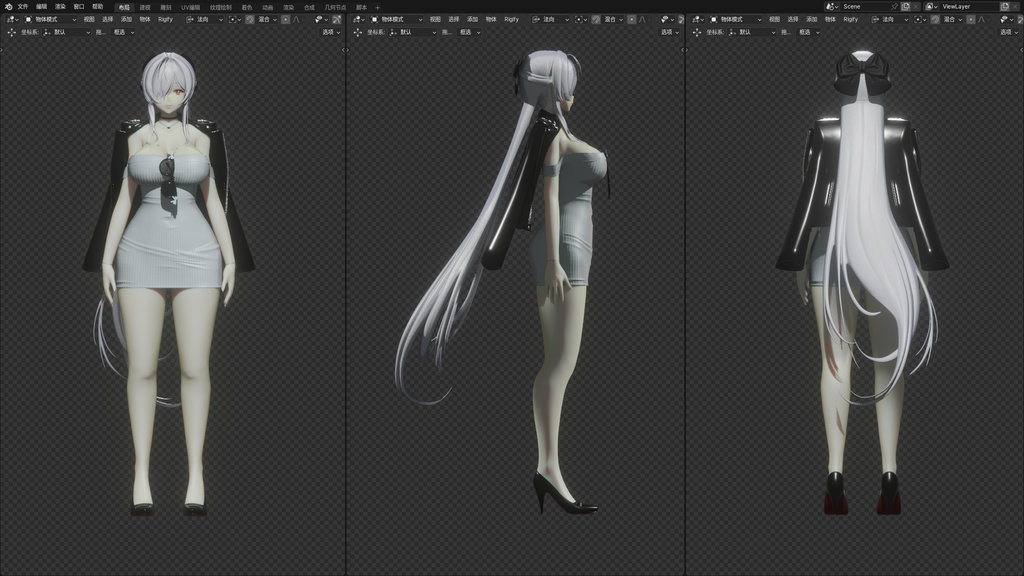
Task: Toggle proportional editing in left viewport header
Action: 286,19
